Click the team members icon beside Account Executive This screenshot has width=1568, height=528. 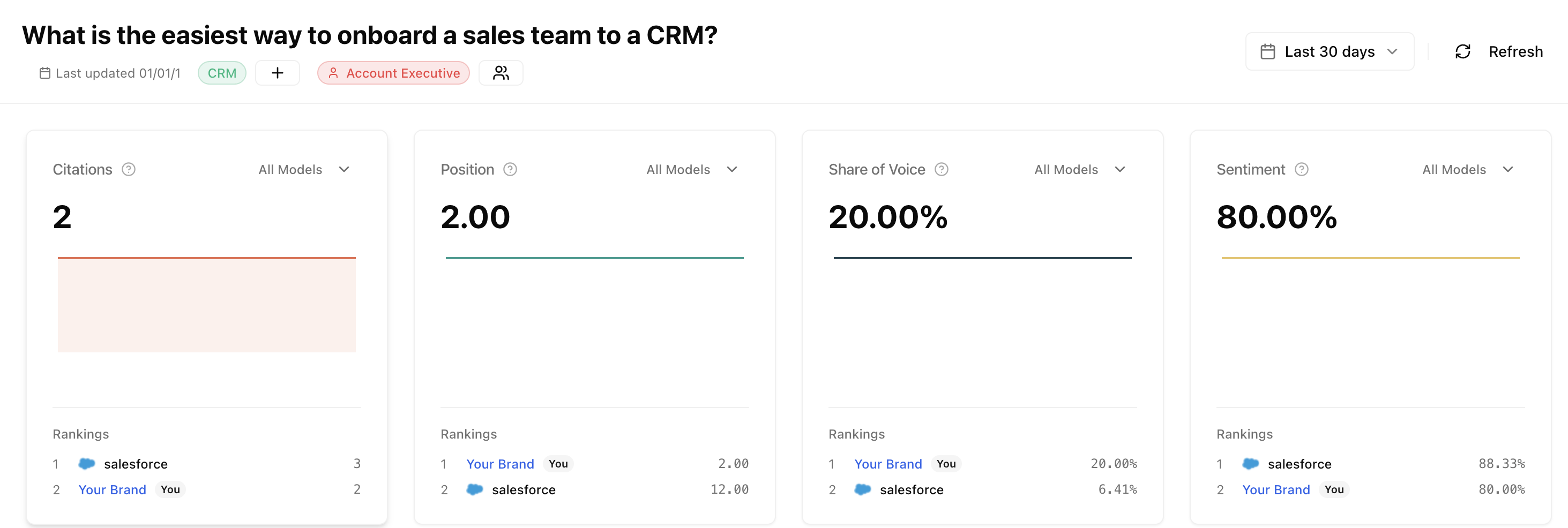(501, 72)
